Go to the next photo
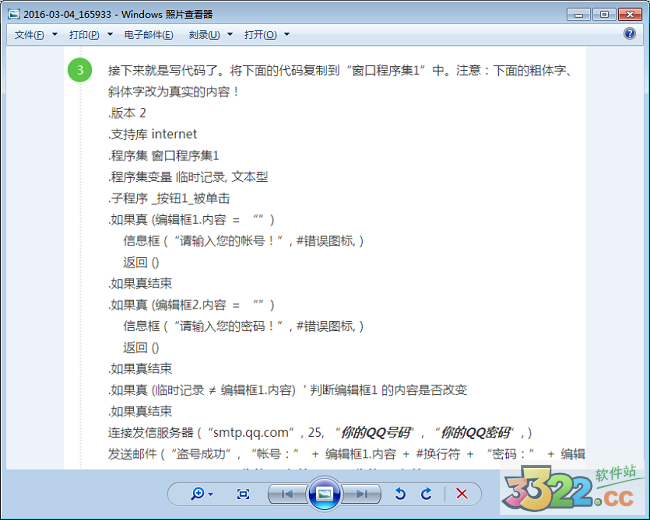650x520 pixels. pyautogui.click(x=361, y=494)
